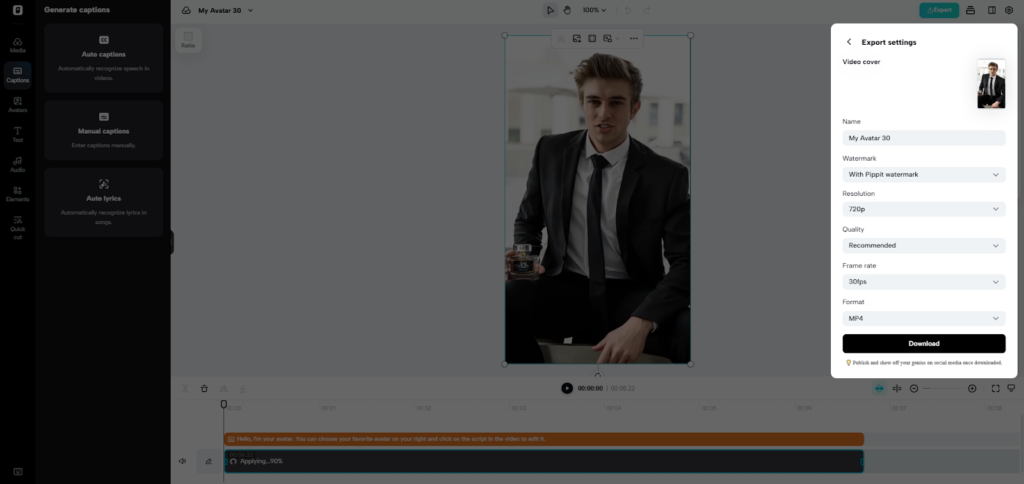The height and width of the screenshot is (484, 1024).
Task: Click the cloud save status icon
Action: pos(186,10)
